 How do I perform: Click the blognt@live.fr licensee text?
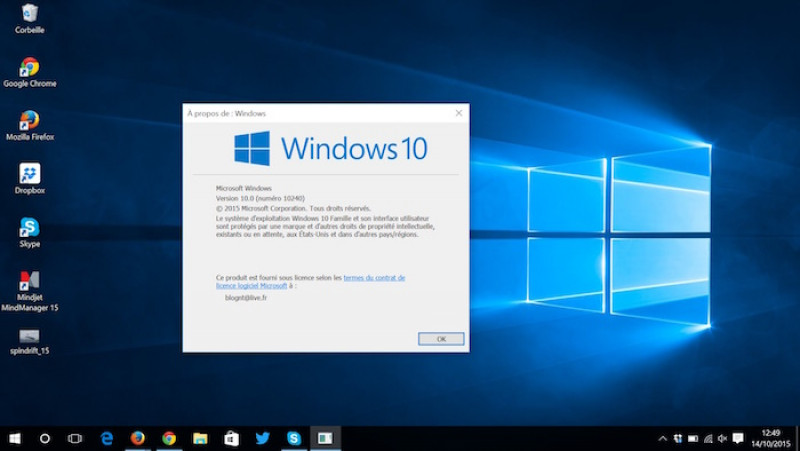pos(246,297)
